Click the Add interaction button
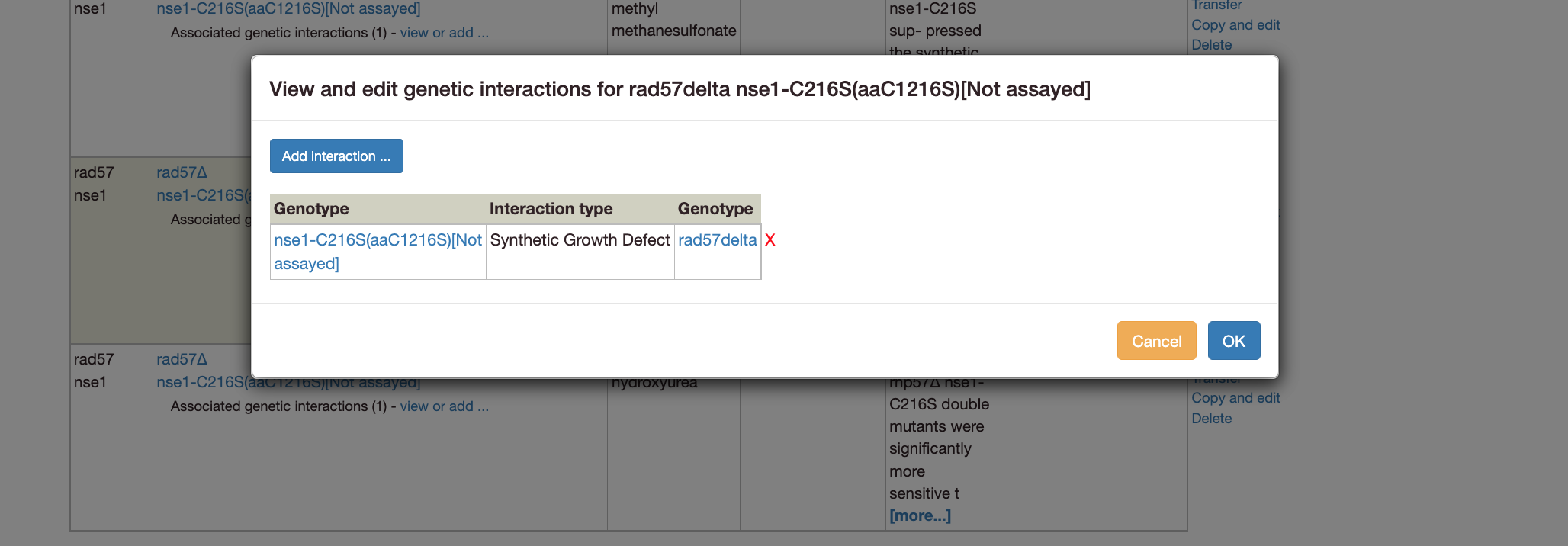Screen dimensions: 1568x546 (x=336, y=156)
